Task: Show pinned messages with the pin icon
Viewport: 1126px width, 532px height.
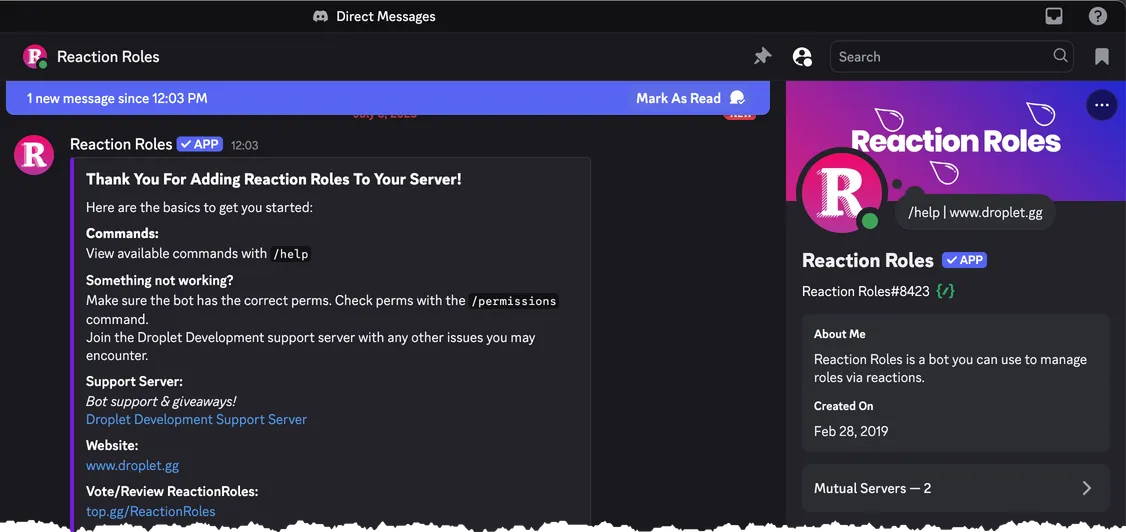Action: 762,56
